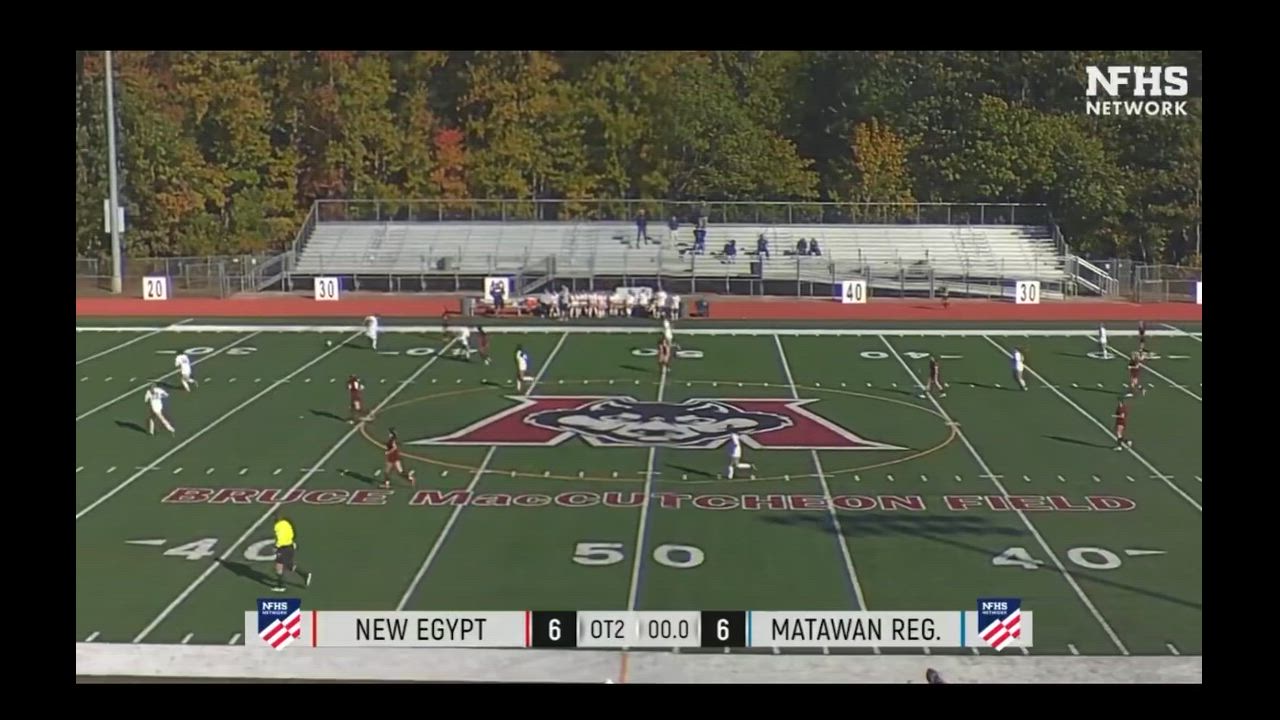
Task: Click the referee in the yellow shirt
Action: pyautogui.click(x=285, y=551)
